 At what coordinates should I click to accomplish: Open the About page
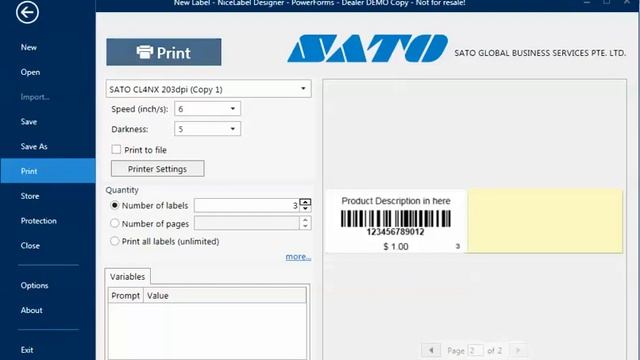pos(31,310)
